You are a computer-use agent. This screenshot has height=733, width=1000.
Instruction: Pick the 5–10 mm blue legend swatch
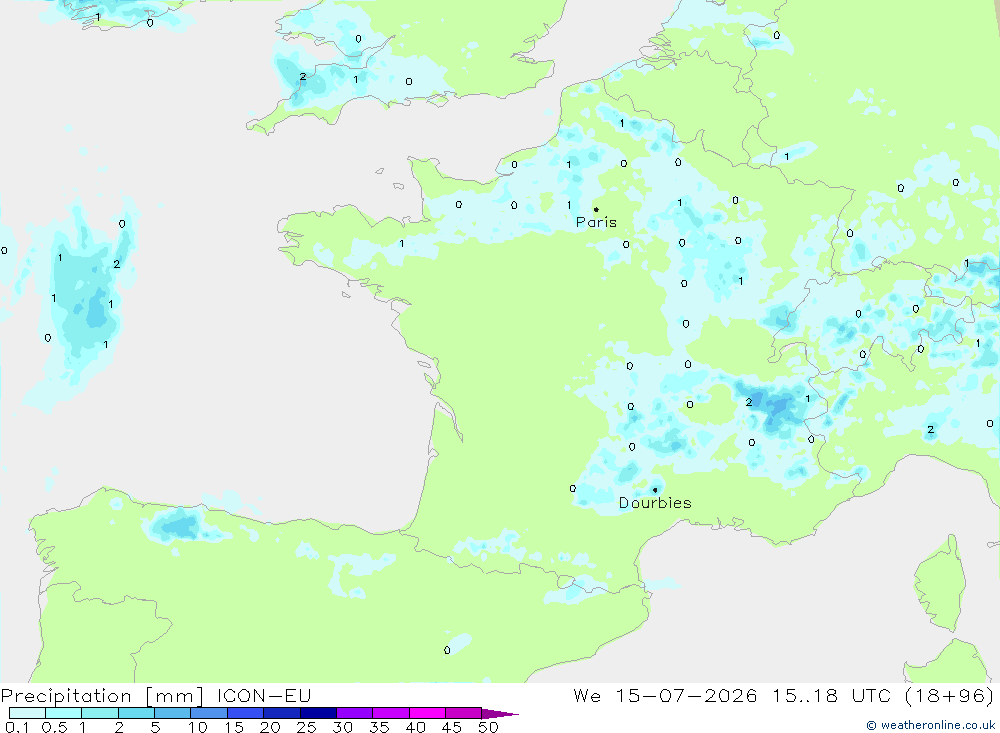pyautogui.click(x=173, y=713)
